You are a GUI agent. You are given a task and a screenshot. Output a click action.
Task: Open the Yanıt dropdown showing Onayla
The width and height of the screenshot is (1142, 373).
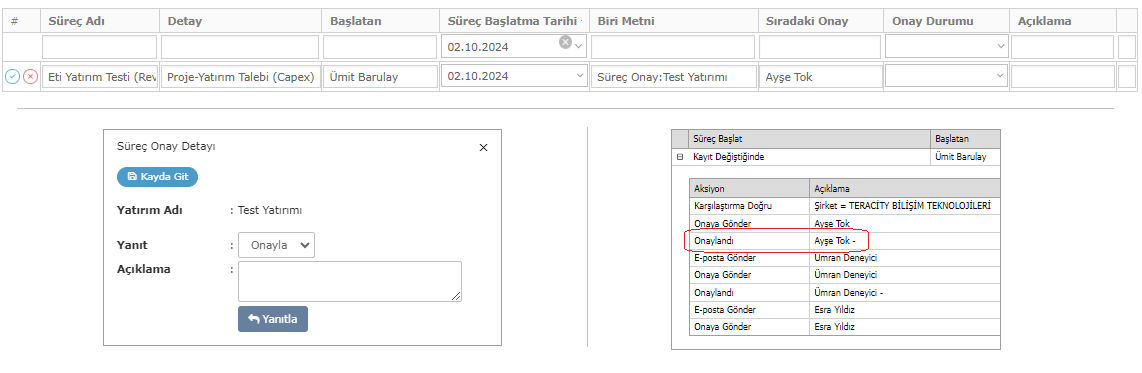277,245
